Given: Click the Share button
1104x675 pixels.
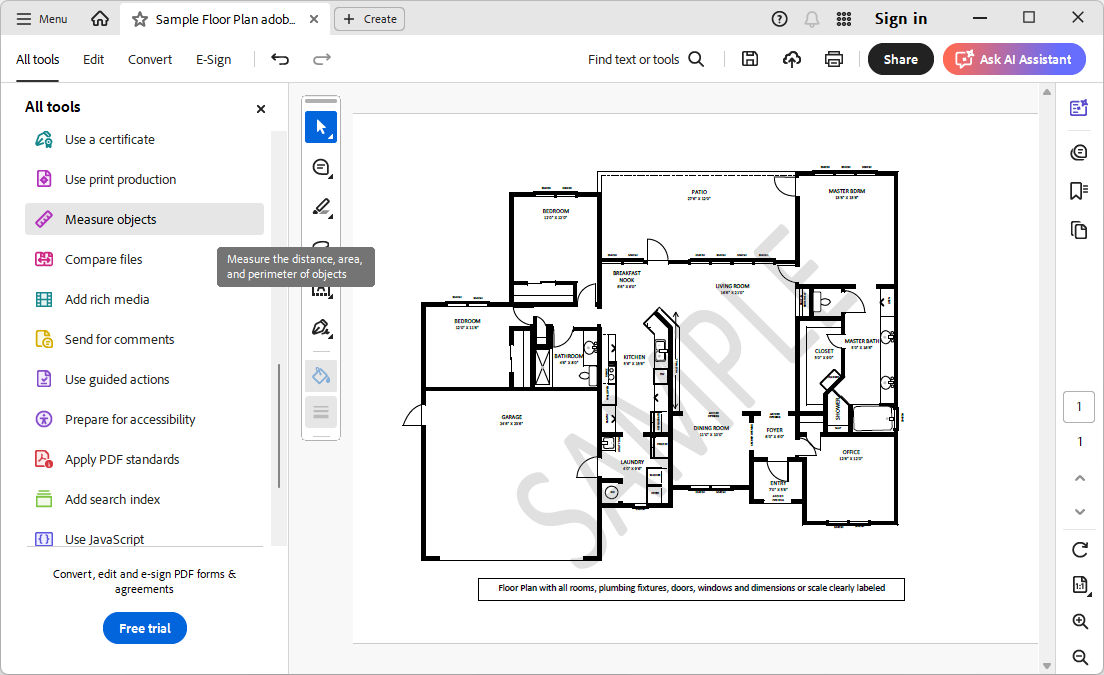Looking at the screenshot, I should 900,59.
